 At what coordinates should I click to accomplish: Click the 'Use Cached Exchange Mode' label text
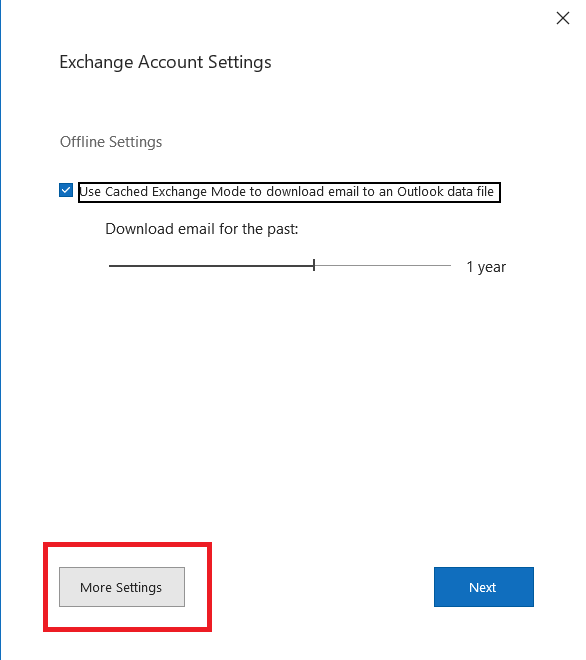[287, 192]
